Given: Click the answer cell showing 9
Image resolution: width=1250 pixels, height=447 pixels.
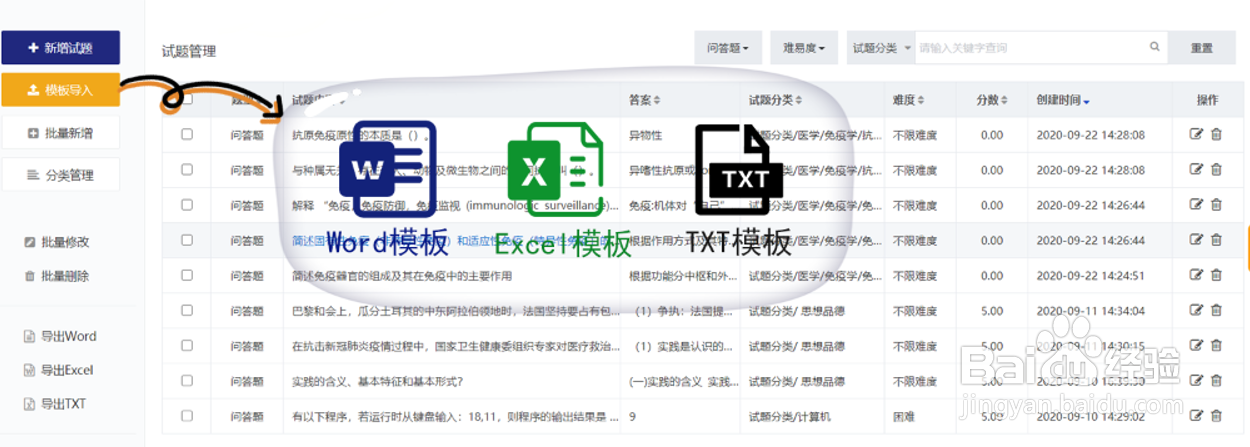Looking at the screenshot, I should pyautogui.click(x=632, y=416).
